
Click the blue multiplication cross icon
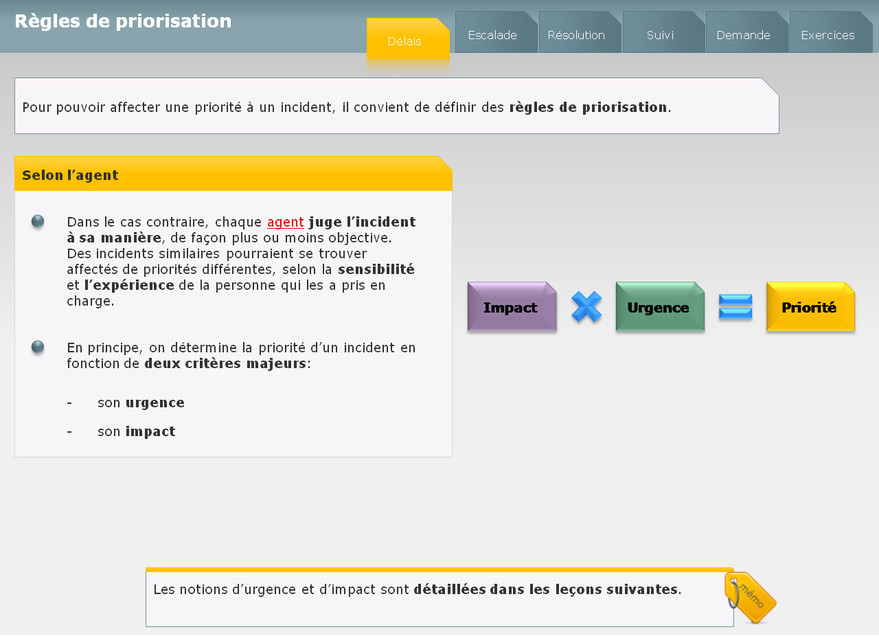point(586,307)
